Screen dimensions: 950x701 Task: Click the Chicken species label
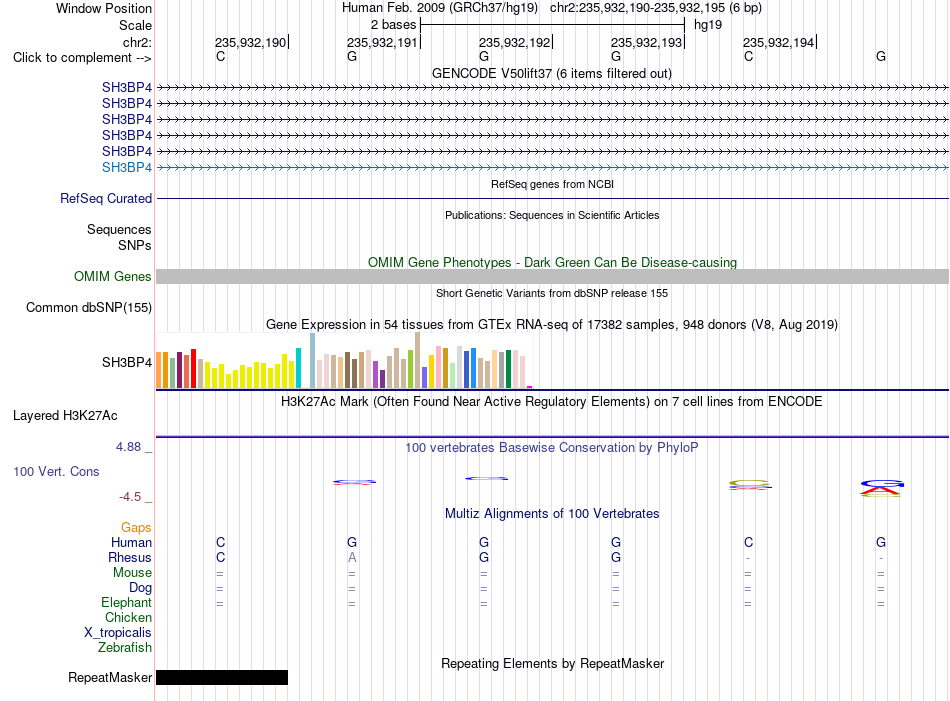128,617
